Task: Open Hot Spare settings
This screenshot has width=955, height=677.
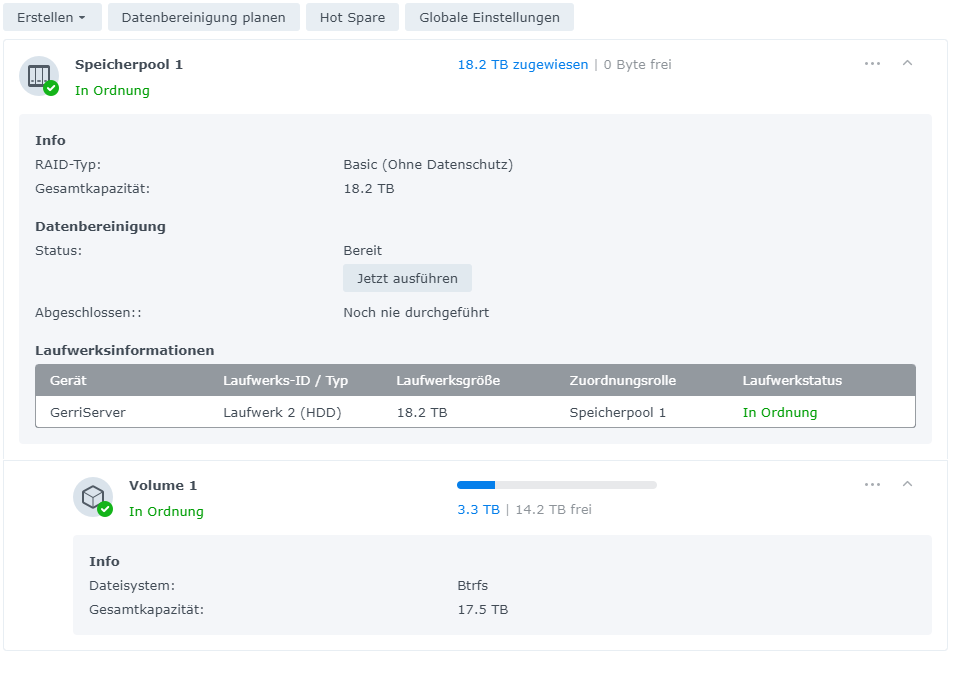Action: pos(352,17)
